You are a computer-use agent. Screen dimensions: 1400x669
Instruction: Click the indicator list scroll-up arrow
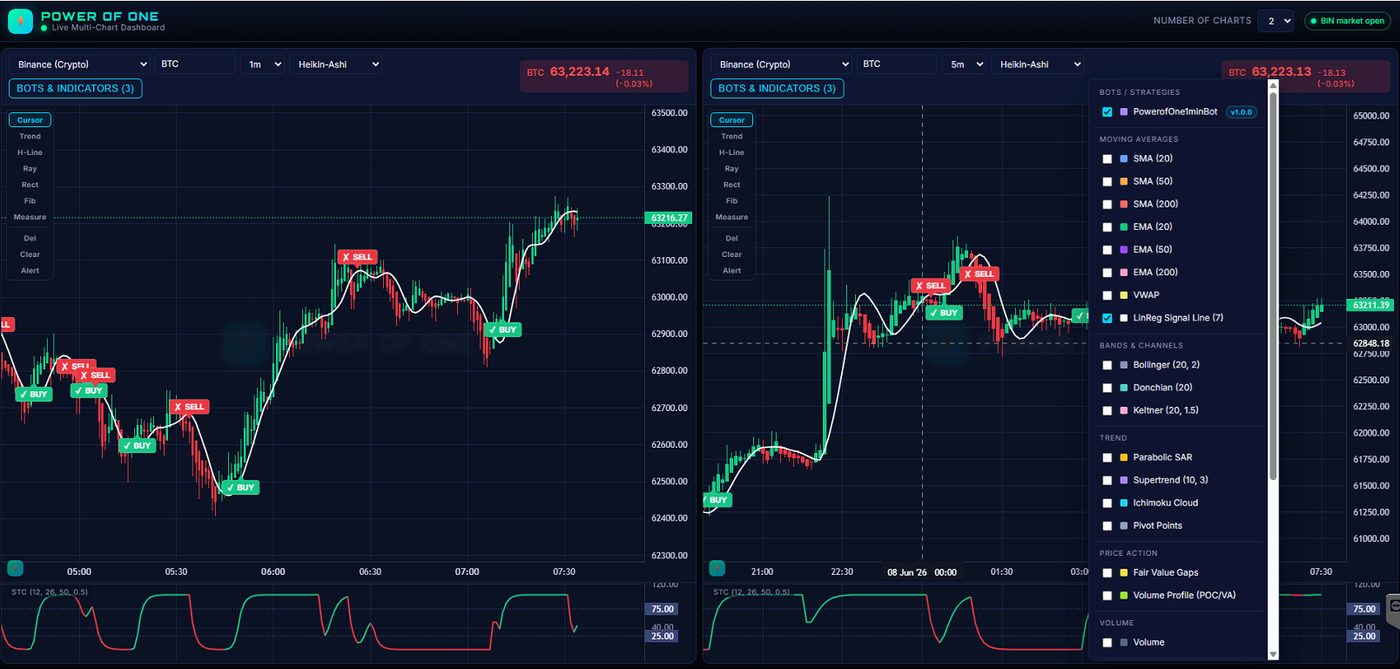pyautogui.click(x=1273, y=86)
